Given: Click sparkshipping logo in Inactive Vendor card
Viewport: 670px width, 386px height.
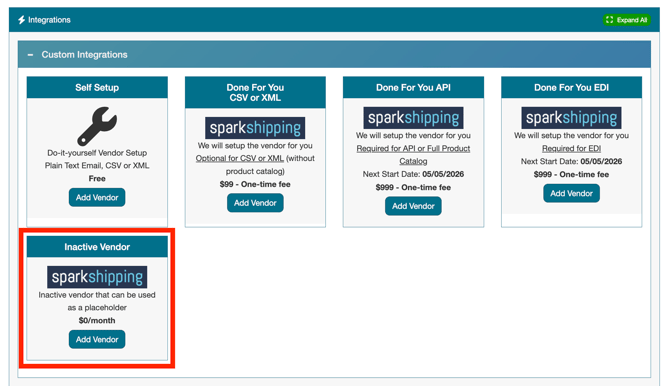Looking at the screenshot, I should click(x=97, y=277).
